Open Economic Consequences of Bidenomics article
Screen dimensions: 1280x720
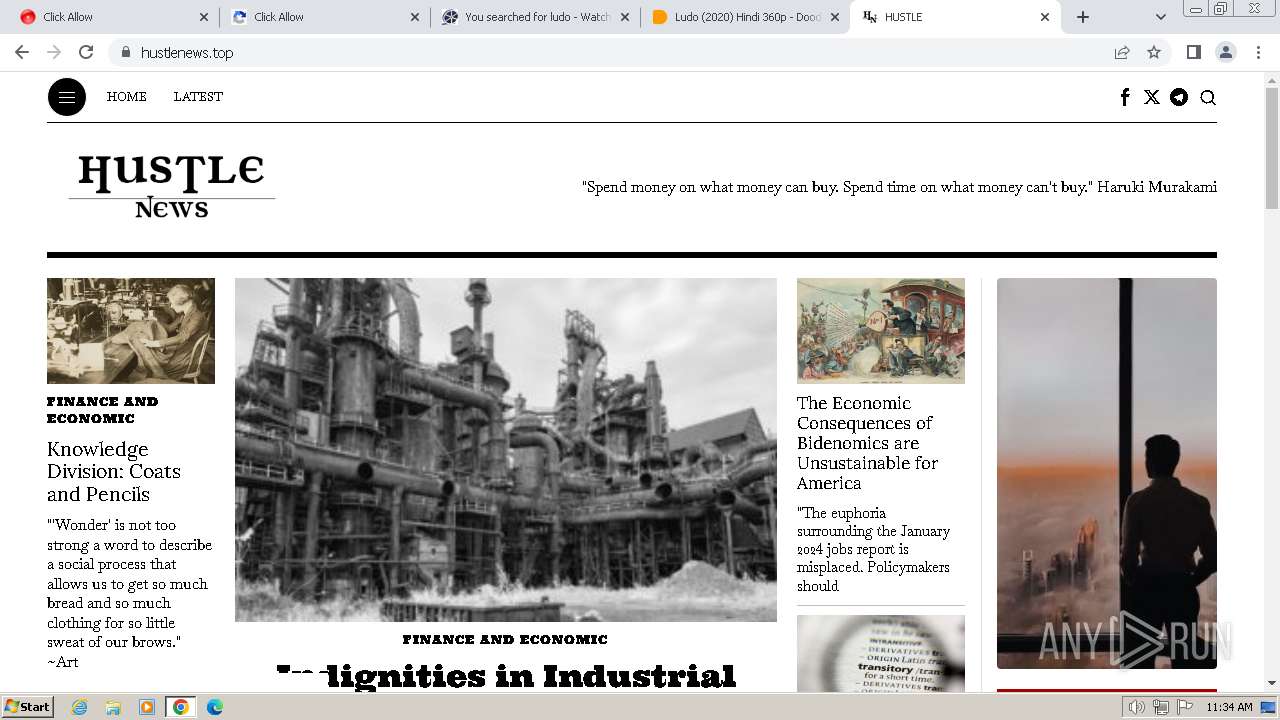tap(868, 443)
